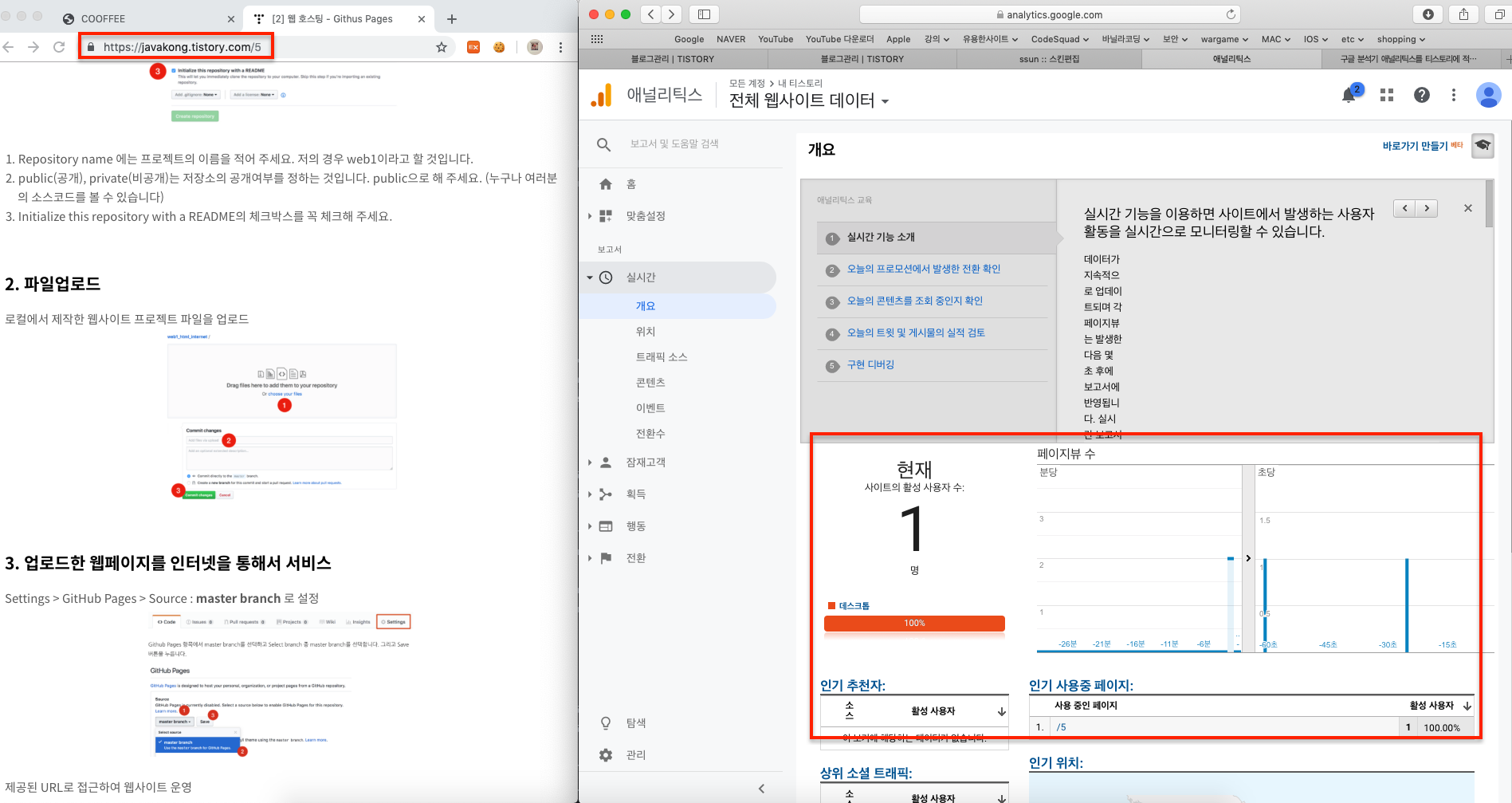This screenshot has height=803, width=1512.
Task: Open Analytics notifications bell
Action: coord(1349,96)
